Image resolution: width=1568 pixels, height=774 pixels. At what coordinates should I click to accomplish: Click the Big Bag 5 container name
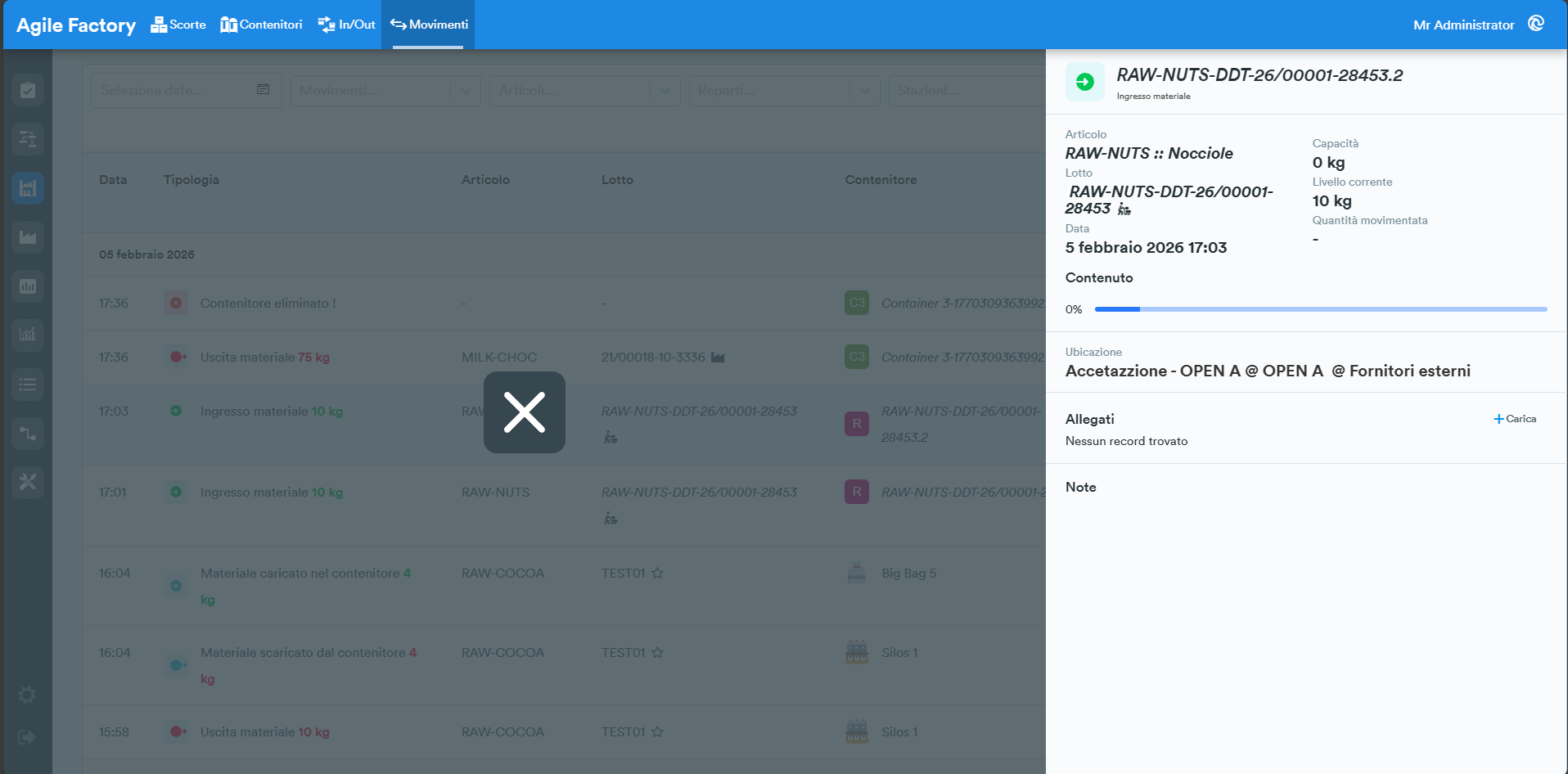click(x=909, y=573)
